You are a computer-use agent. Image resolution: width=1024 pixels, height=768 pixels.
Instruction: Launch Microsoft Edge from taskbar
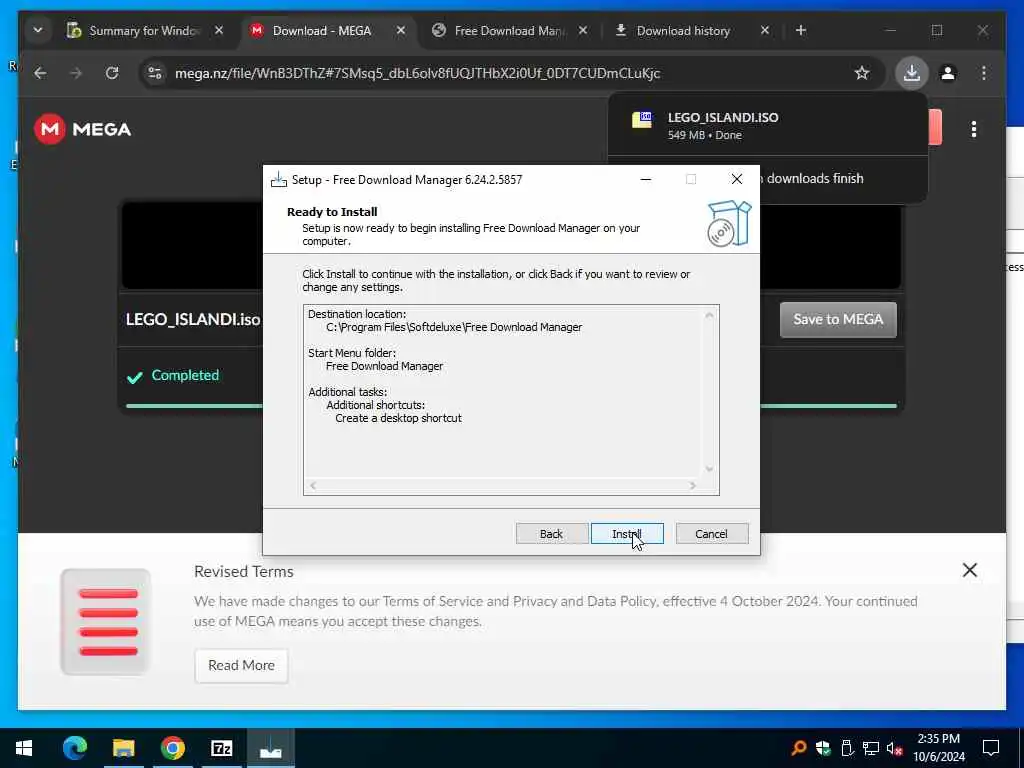click(74, 748)
